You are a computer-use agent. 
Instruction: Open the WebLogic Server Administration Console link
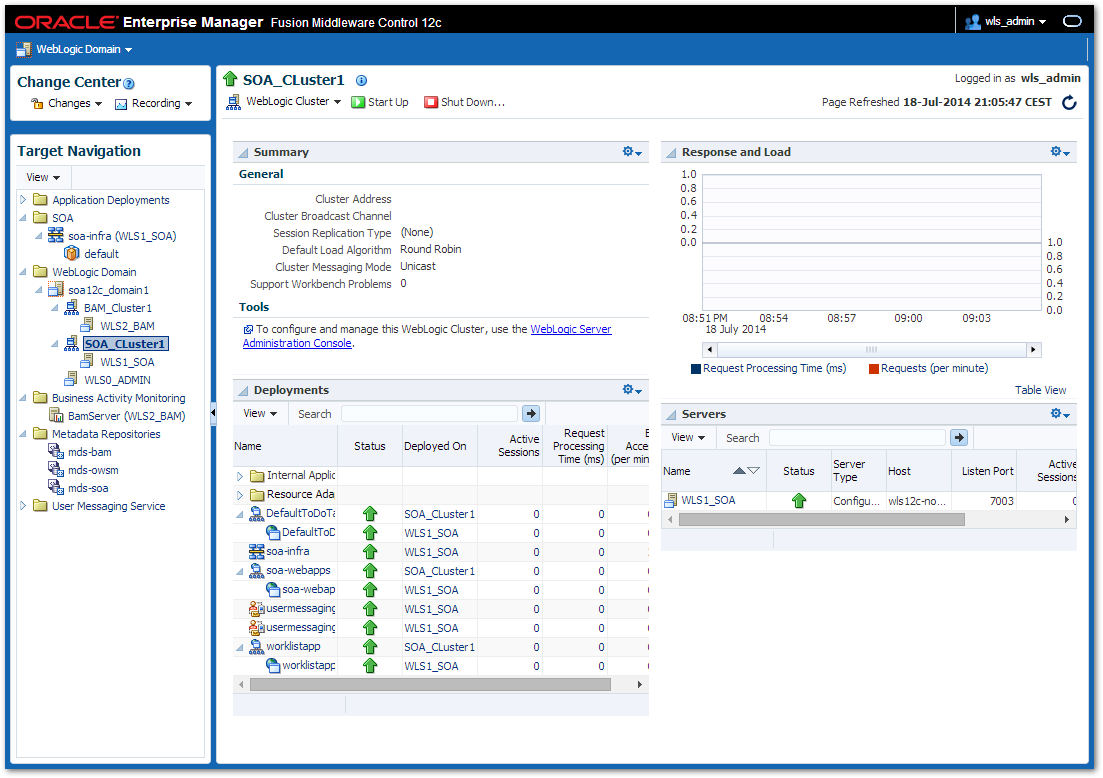pos(570,329)
